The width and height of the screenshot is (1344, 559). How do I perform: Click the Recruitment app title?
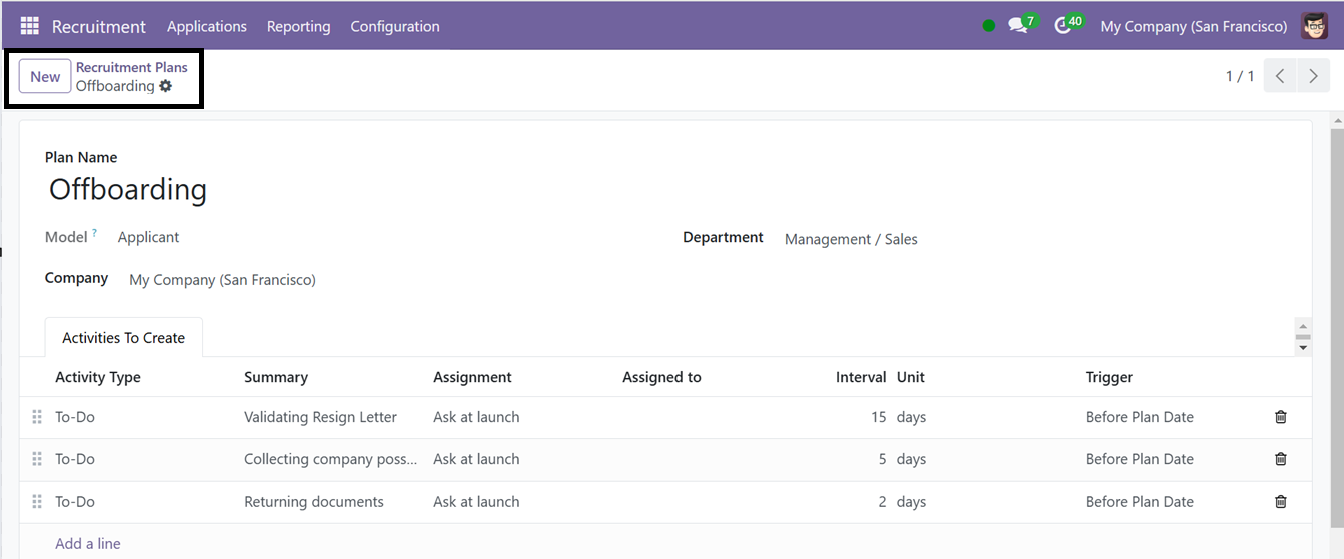pyautogui.click(x=99, y=26)
